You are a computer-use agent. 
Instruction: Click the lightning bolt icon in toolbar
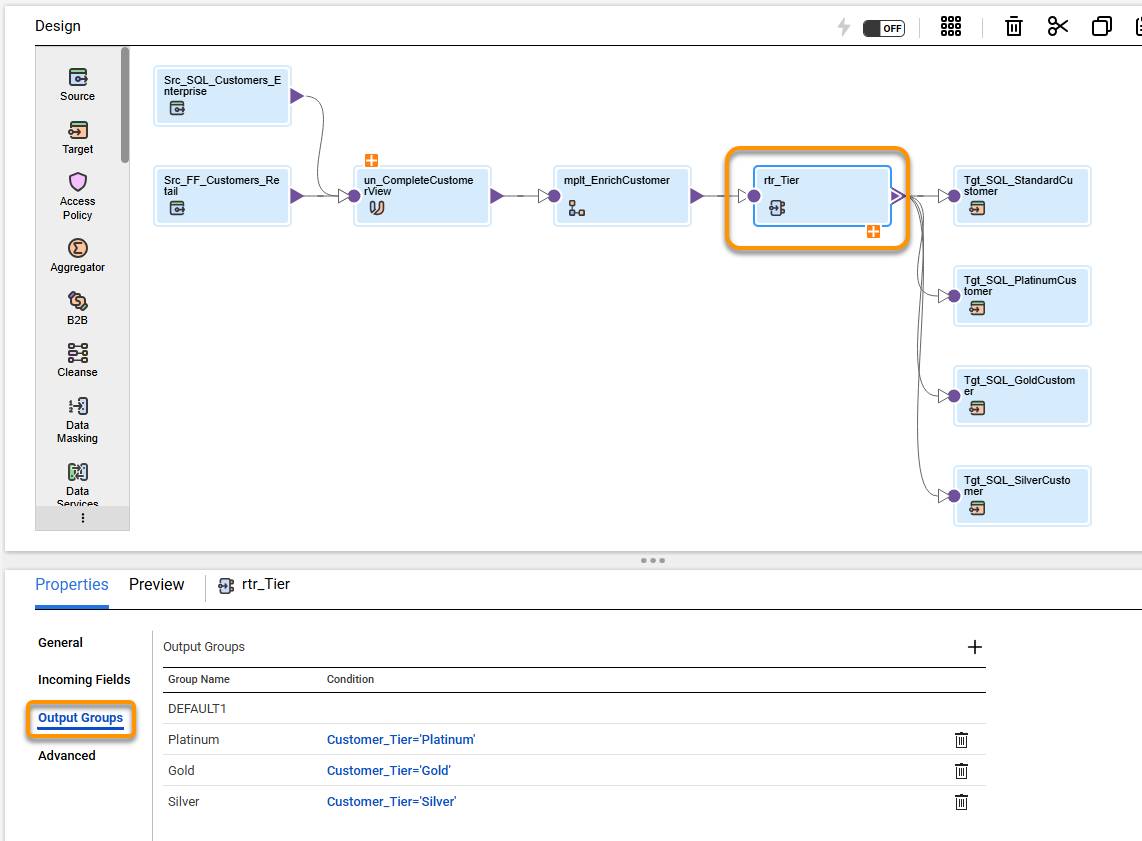point(843,28)
